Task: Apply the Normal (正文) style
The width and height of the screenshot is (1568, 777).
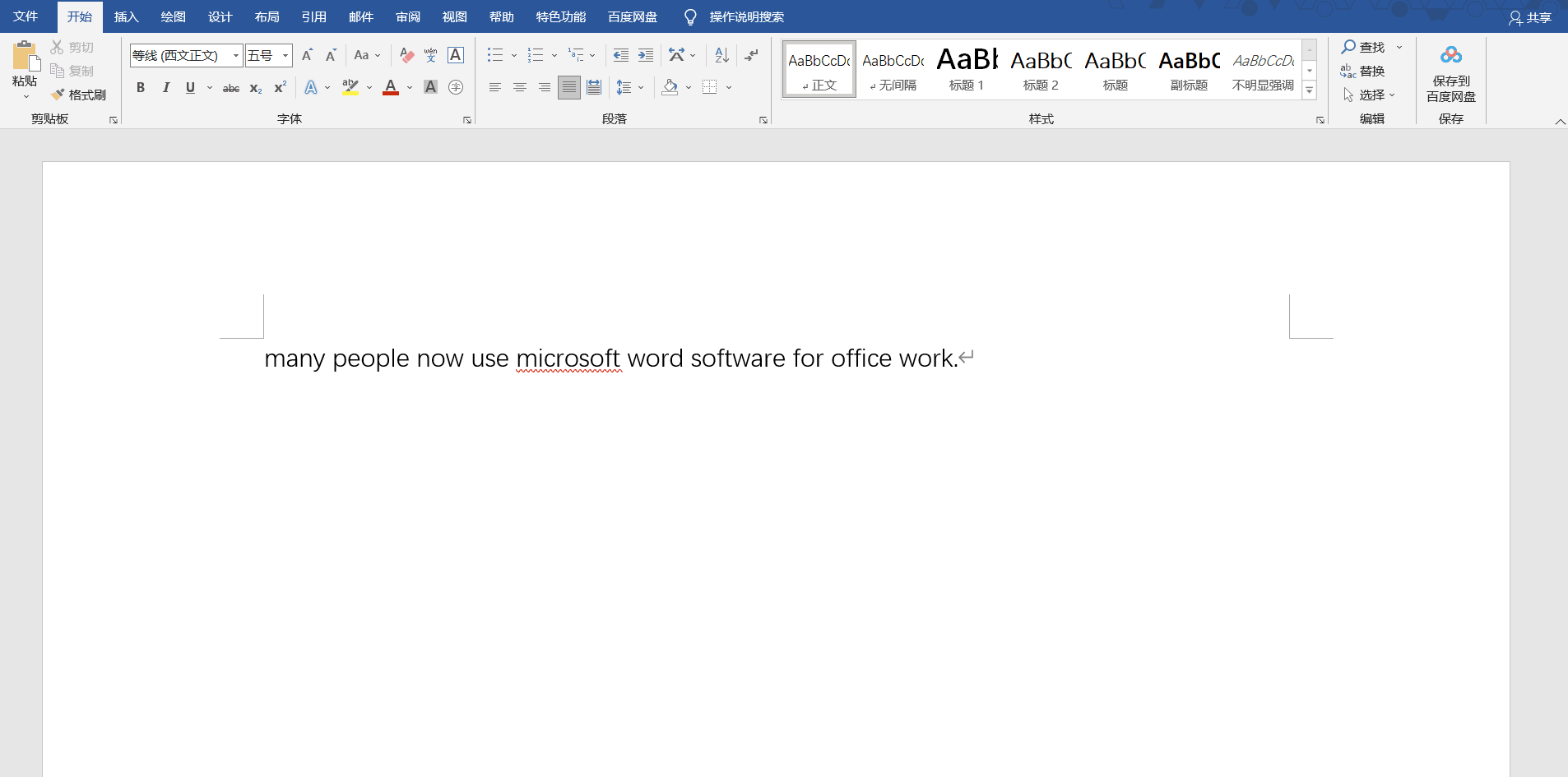Action: pyautogui.click(x=819, y=70)
